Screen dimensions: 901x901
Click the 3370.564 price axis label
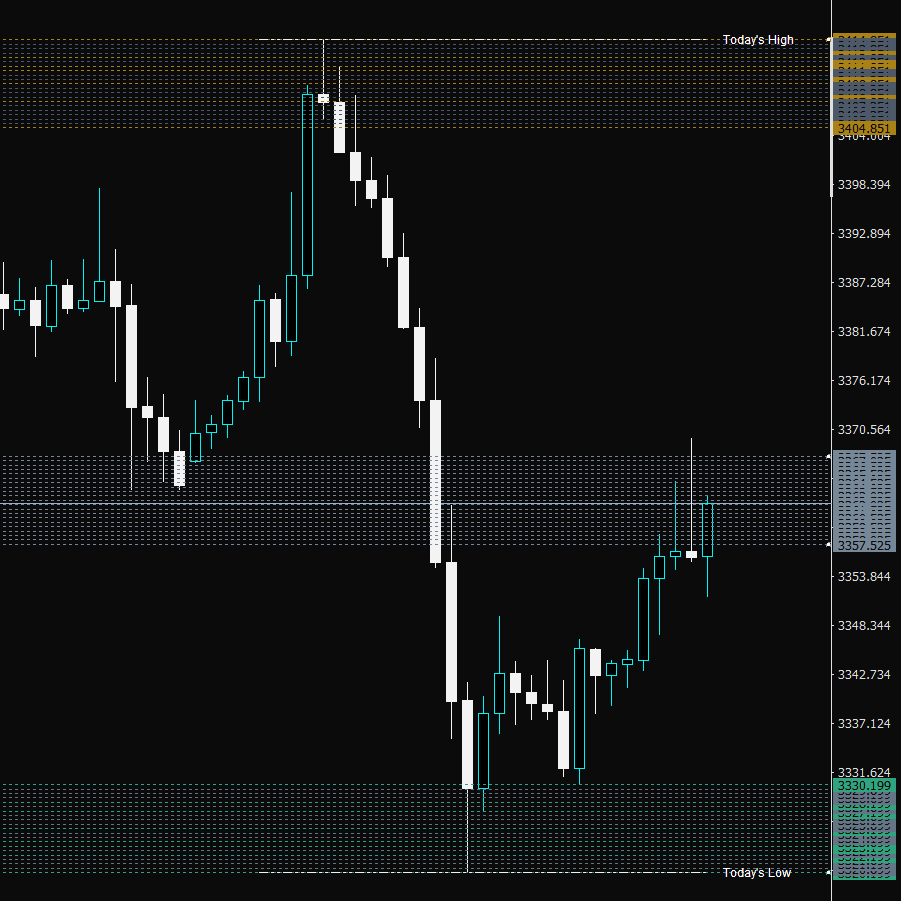(863, 430)
